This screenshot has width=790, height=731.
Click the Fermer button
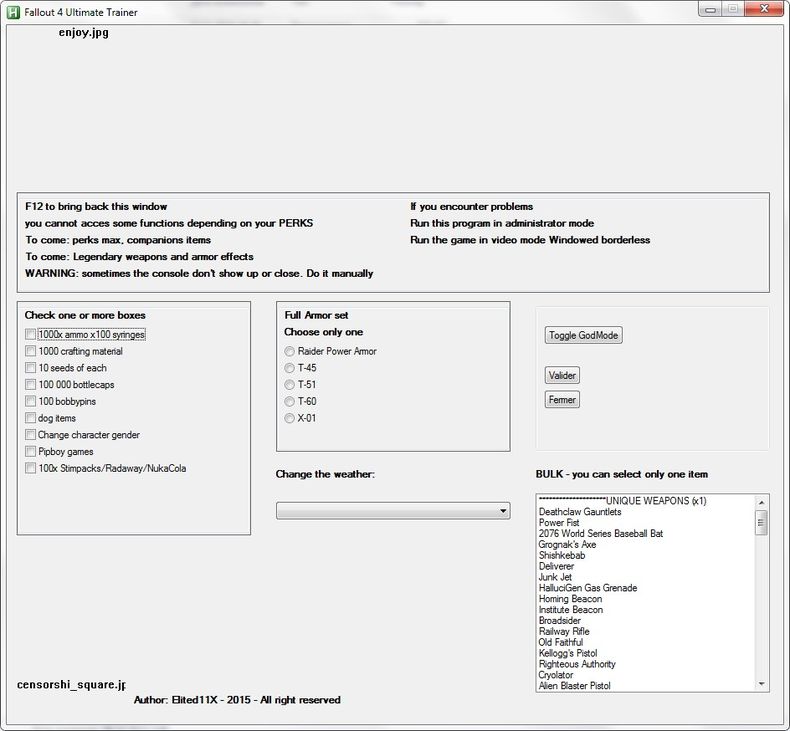(562, 400)
